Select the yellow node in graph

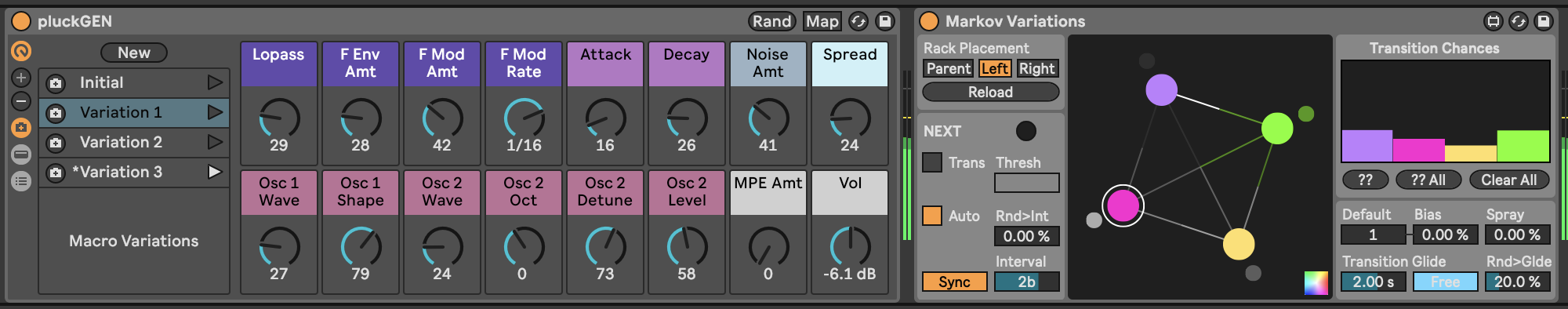pyautogui.click(x=1239, y=244)
